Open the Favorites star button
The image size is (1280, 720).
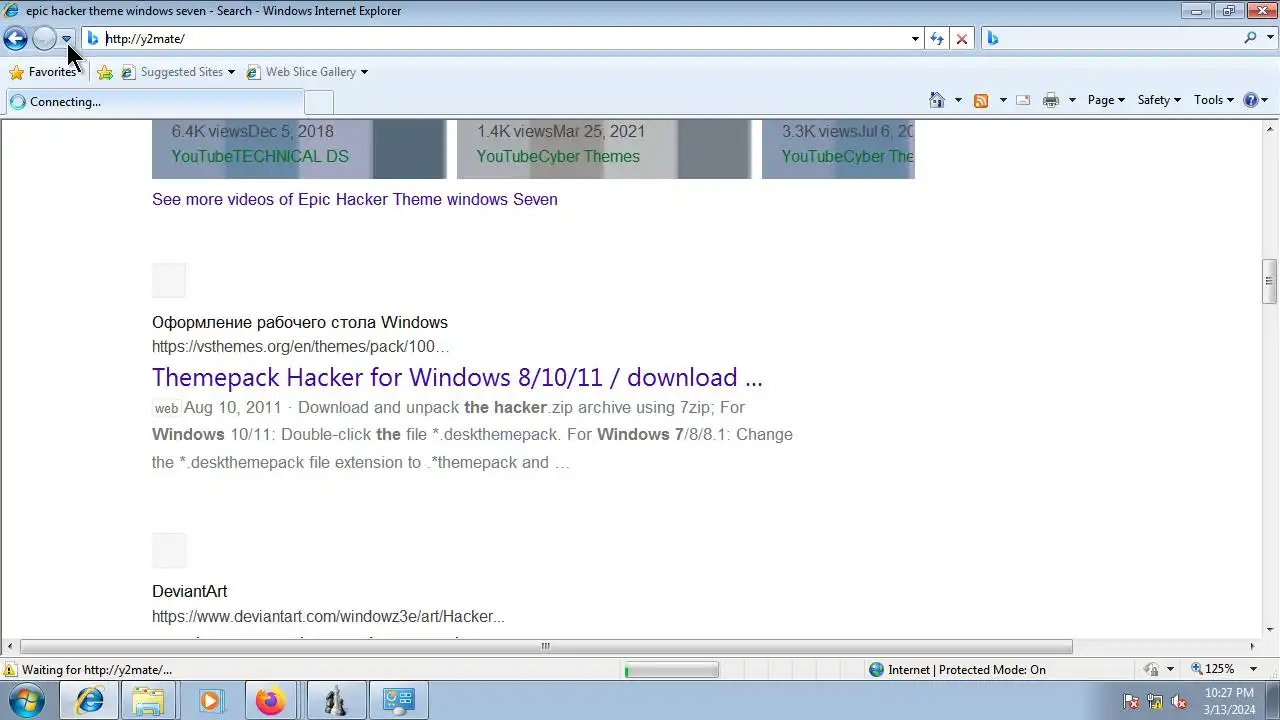[43, 72]
